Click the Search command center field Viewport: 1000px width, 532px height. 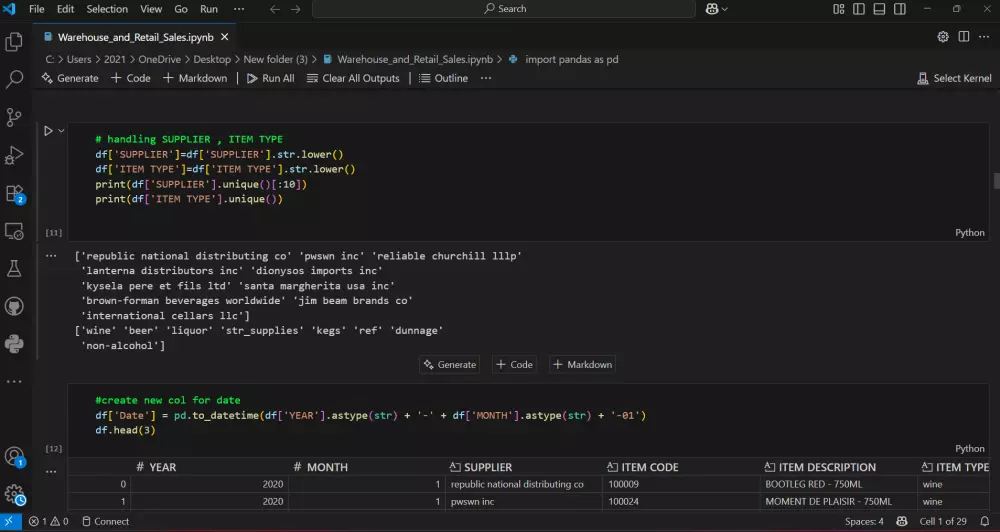[x=504, y=9]
